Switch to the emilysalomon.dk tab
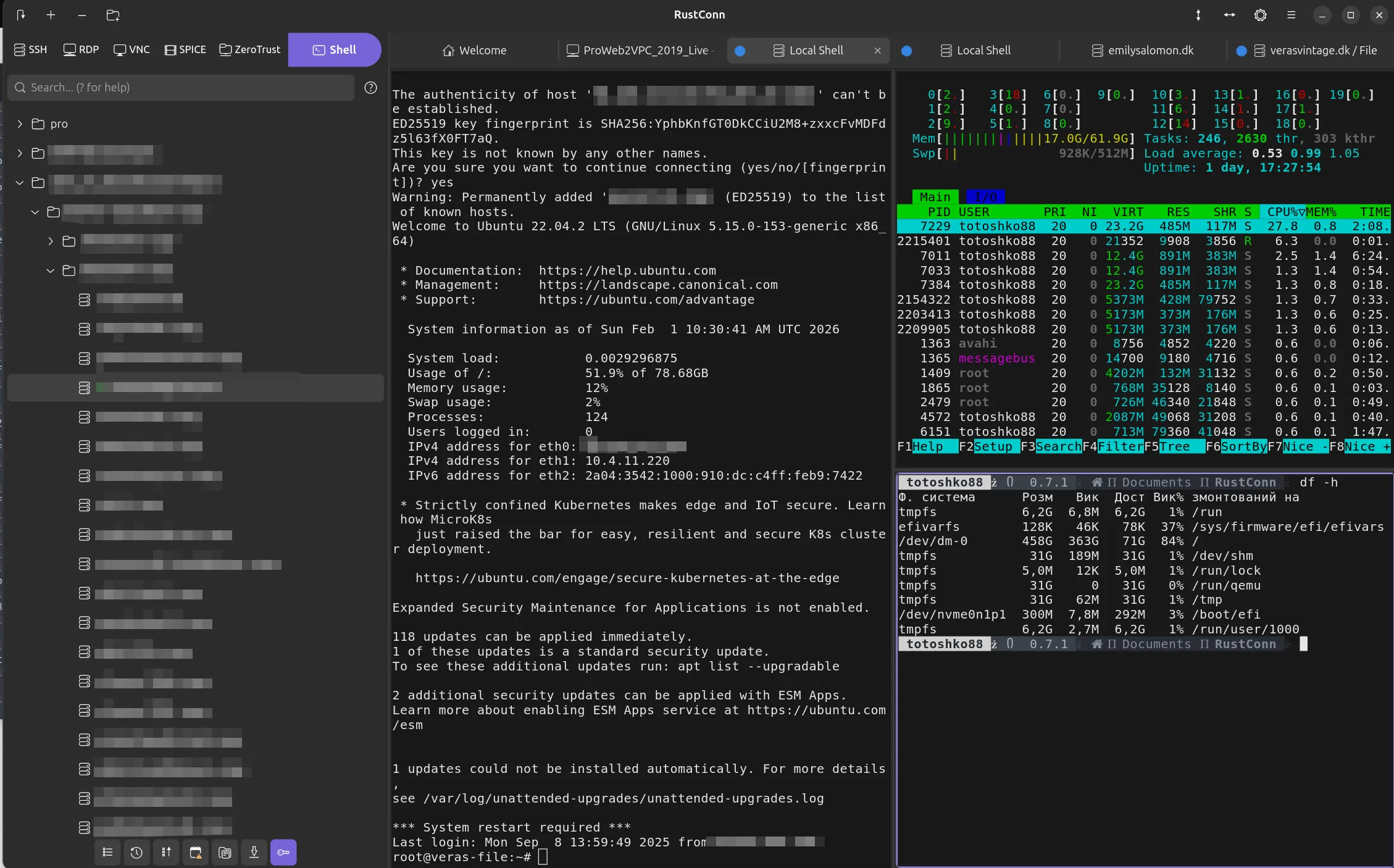Viewport: 1394px width, 868px height. click(1143, 51)
